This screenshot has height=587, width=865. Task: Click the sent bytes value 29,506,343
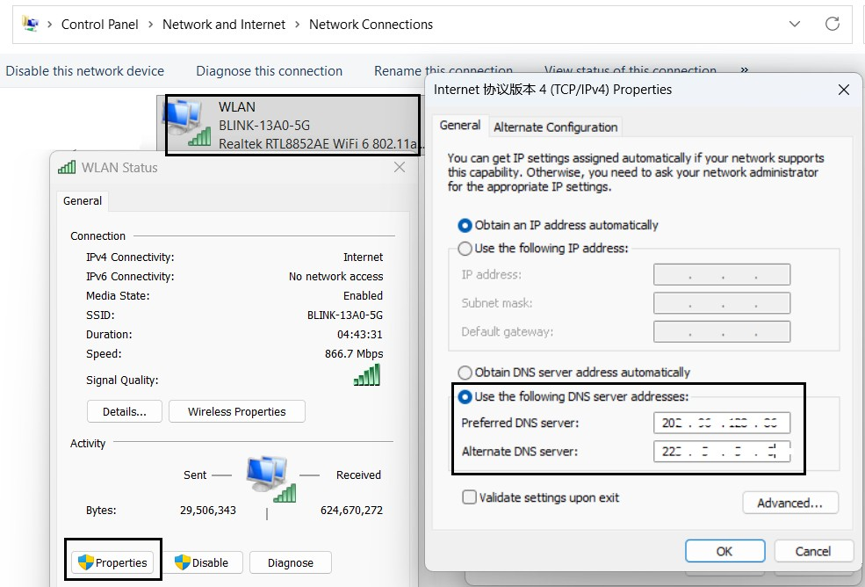208,510
